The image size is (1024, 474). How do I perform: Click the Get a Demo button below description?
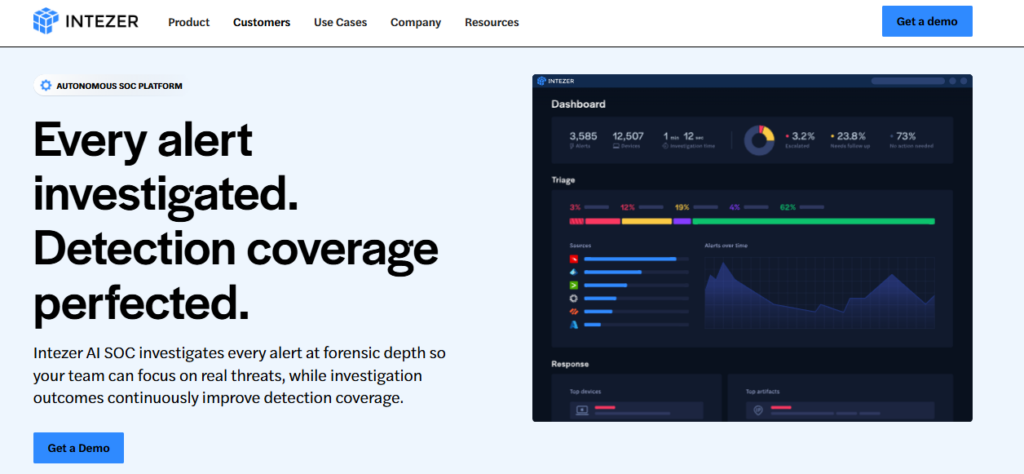coord(78,448)
